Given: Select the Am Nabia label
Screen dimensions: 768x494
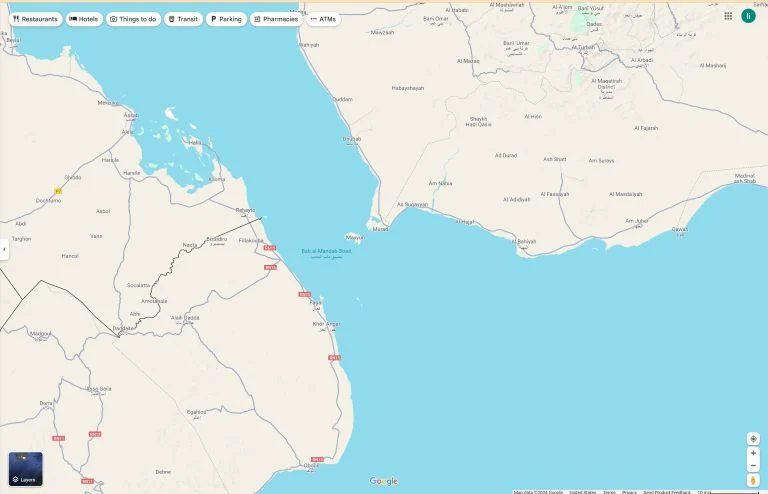Looking at the screenshot, I should click(x=440, y=183).
